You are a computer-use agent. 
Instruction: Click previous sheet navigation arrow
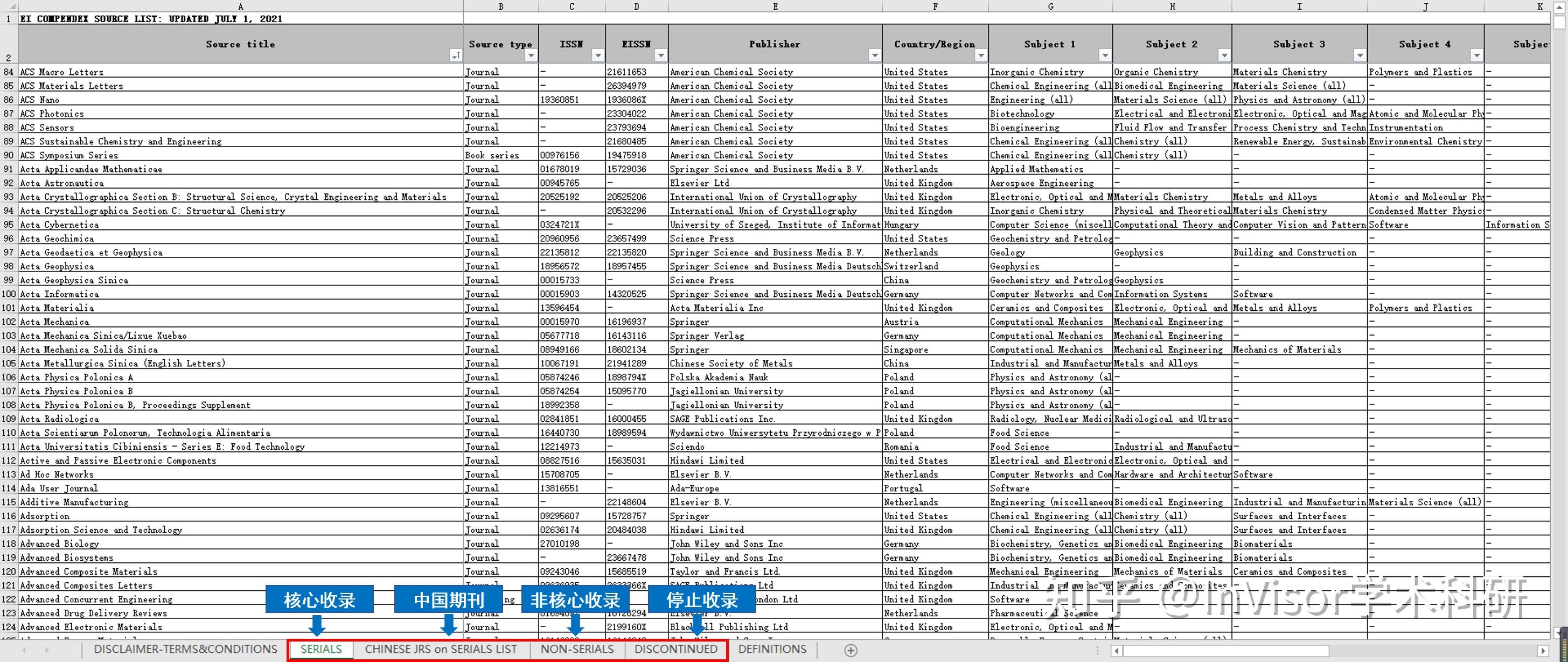tap(24, 650)
